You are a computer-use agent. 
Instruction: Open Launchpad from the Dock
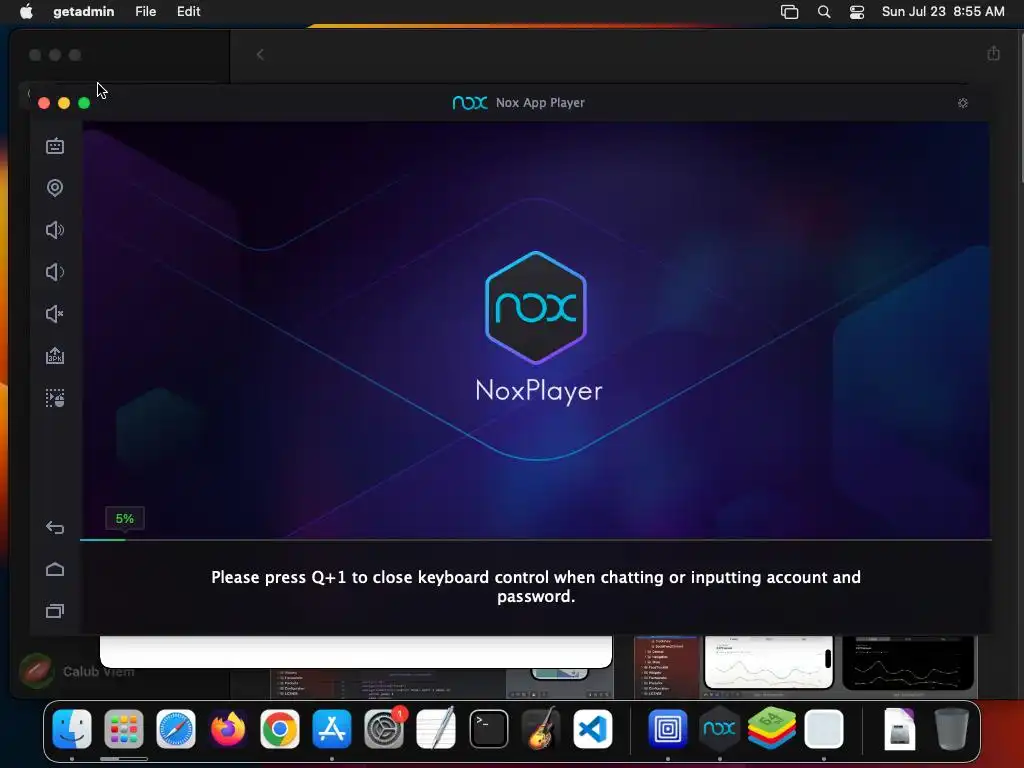click(123, 729)
